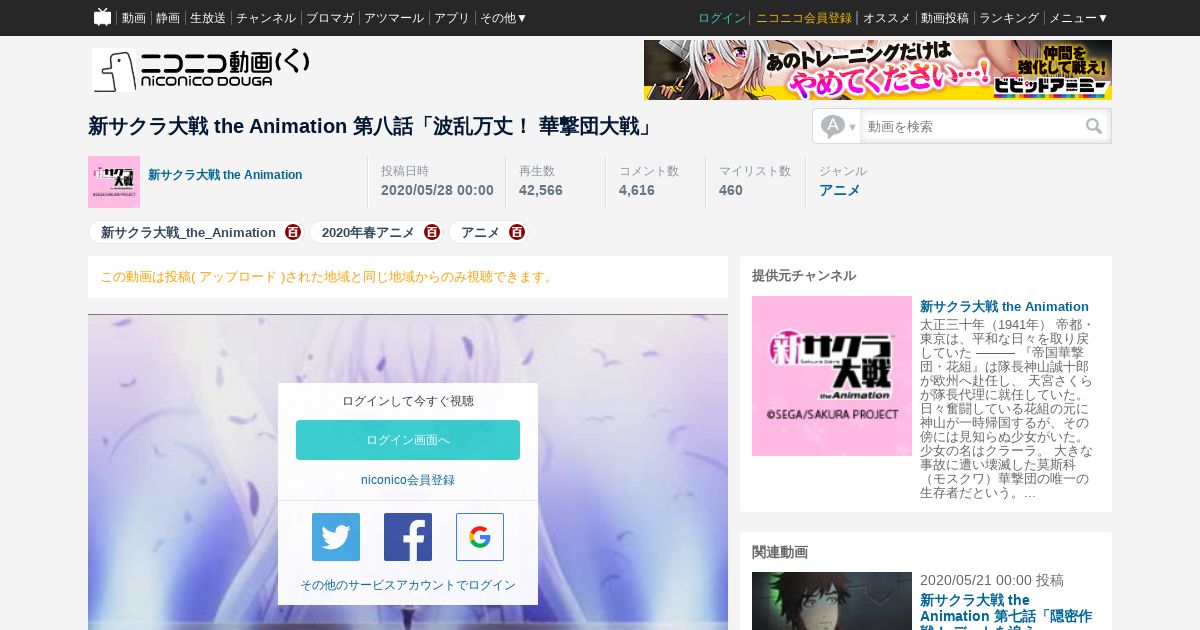Open sidebar channel title 新サクラ大戦 the Animation
Image resolution: width=1200 pixels, height=630 pixels.
point(1004,306)
